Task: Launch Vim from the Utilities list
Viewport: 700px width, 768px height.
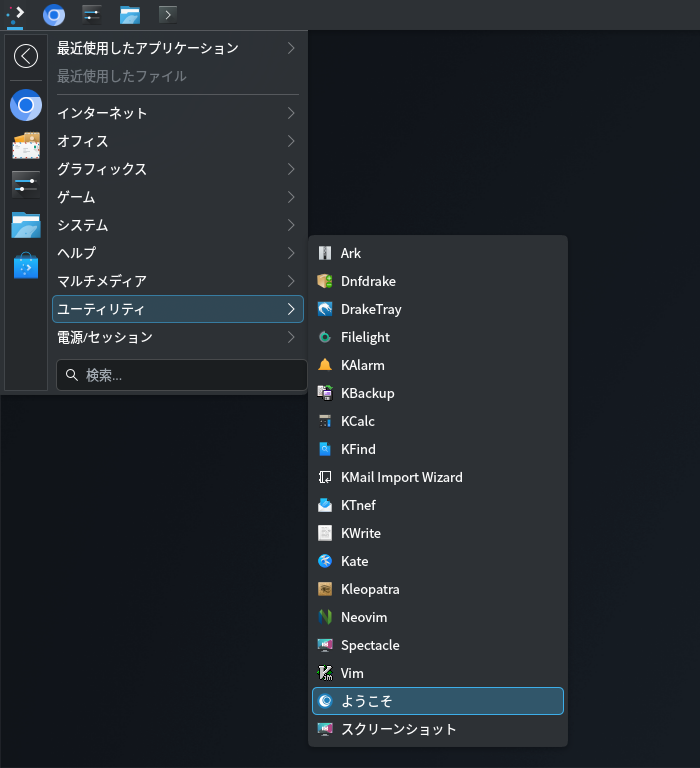Action: tap(437, 673)
